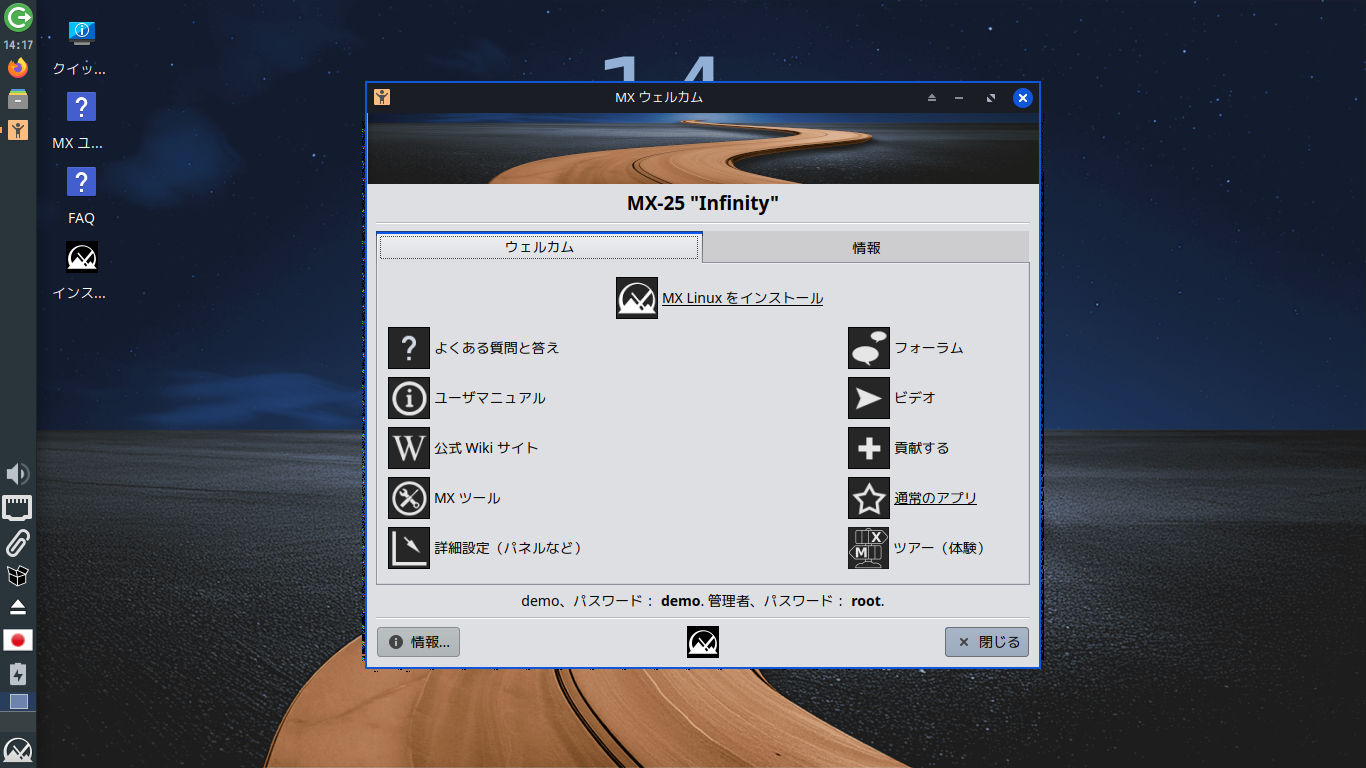Switch to the ウェルカム tab
The width and height of the screenshot is (1366, 768).
click(x=539, y=247)
